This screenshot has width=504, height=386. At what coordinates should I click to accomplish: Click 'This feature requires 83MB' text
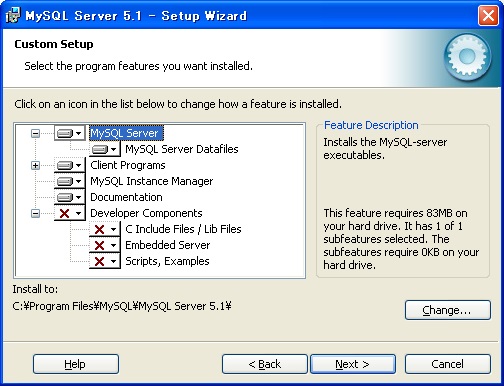401,239
